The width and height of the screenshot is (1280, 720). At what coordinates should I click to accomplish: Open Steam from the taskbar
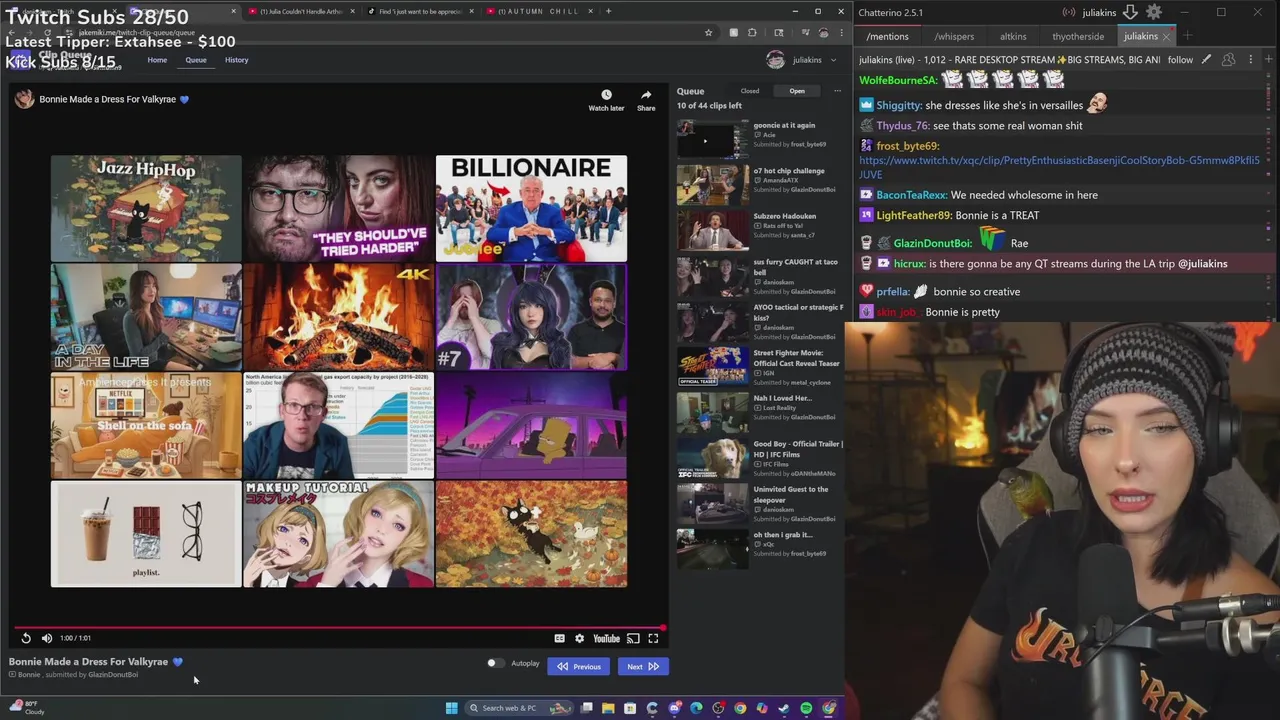[784, 708]
